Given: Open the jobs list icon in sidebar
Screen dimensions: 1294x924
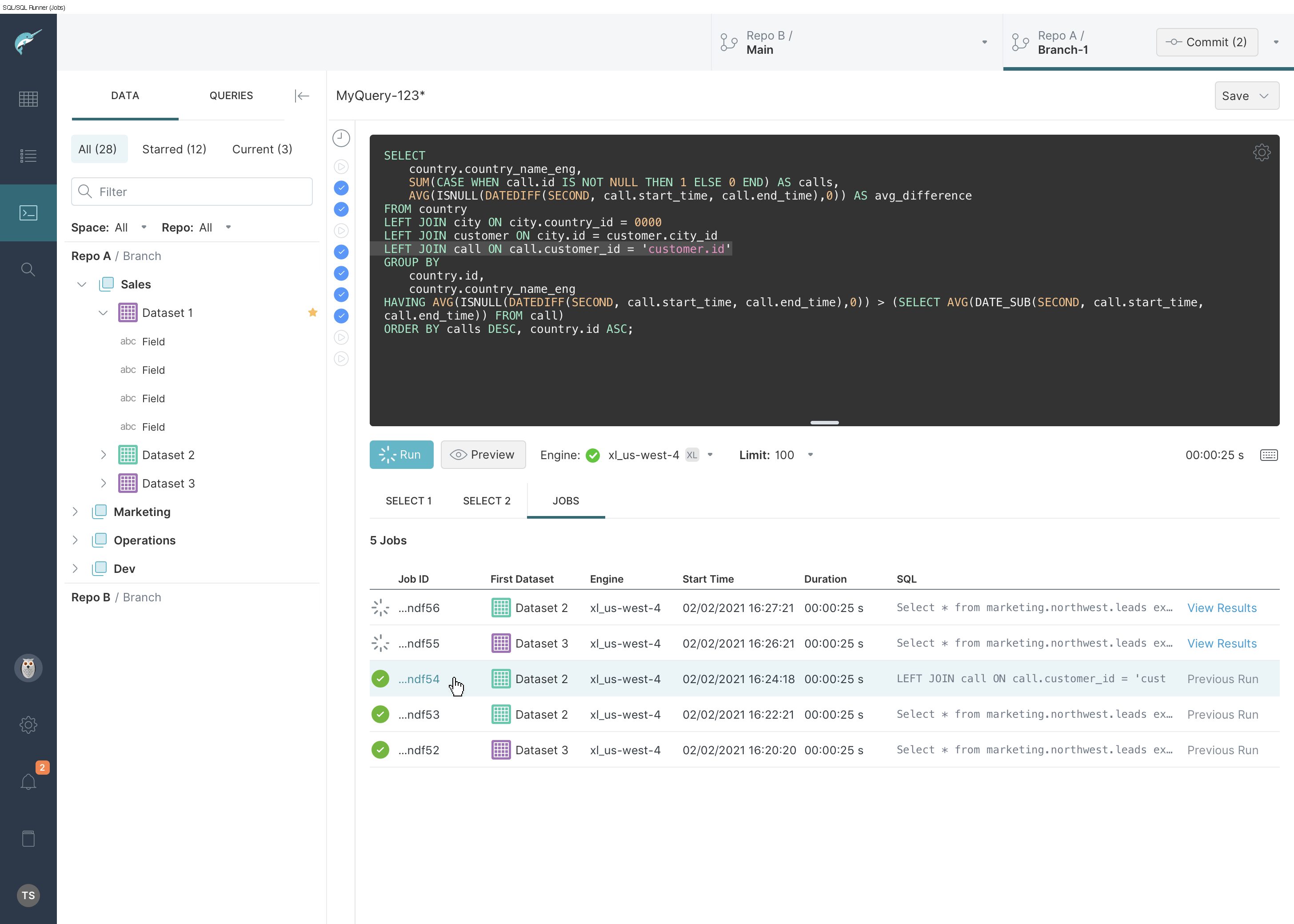Looking at the screenshot, I should pos(28,156).
